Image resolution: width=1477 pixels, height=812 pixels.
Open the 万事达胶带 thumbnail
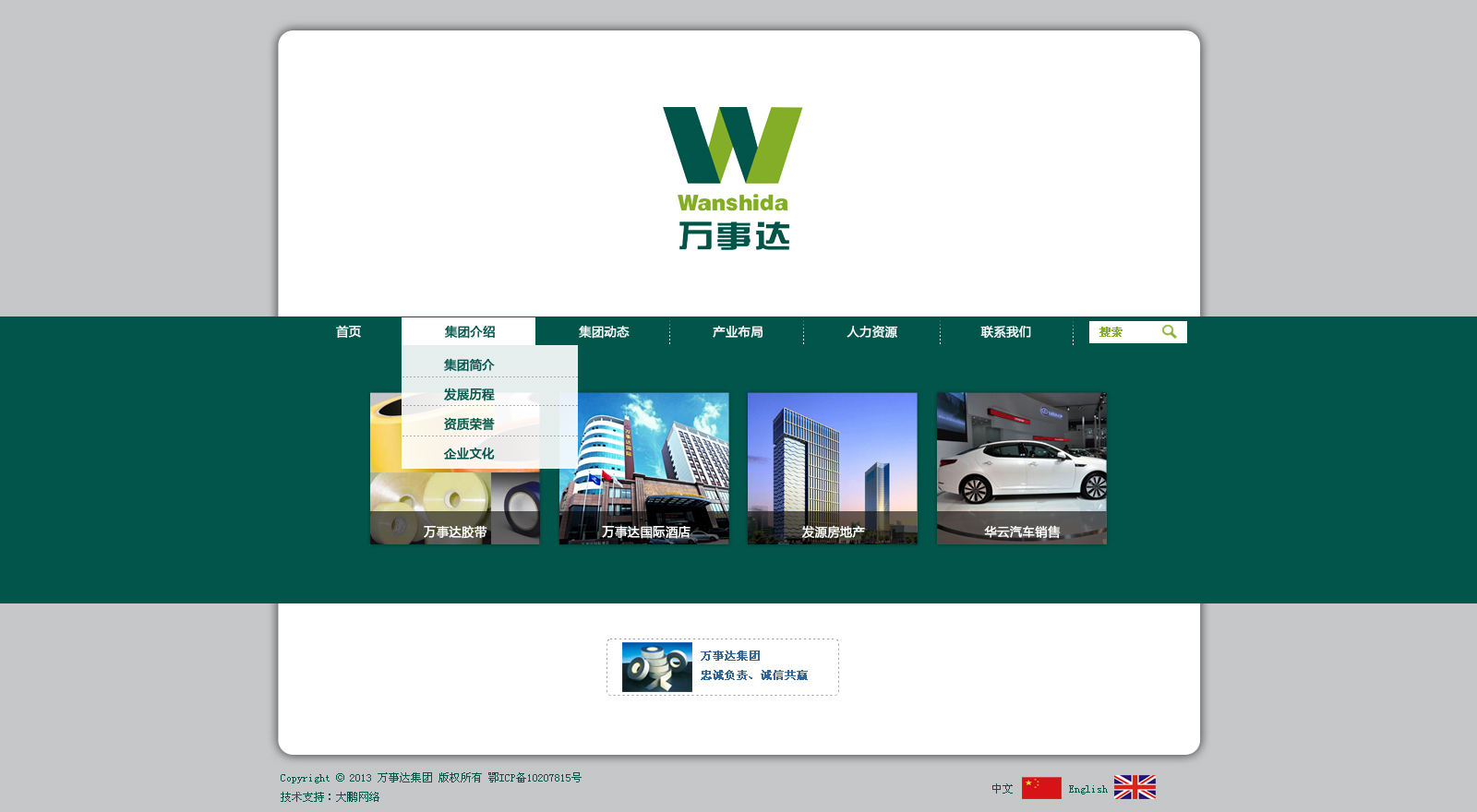(x=455, y=469)
